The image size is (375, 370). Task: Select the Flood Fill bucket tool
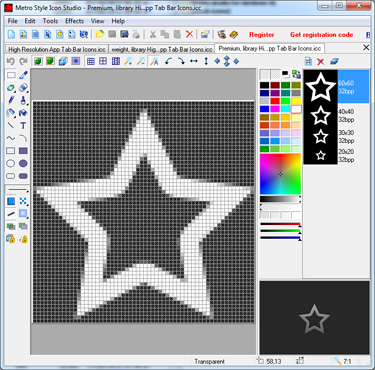(x=23, y=113)
